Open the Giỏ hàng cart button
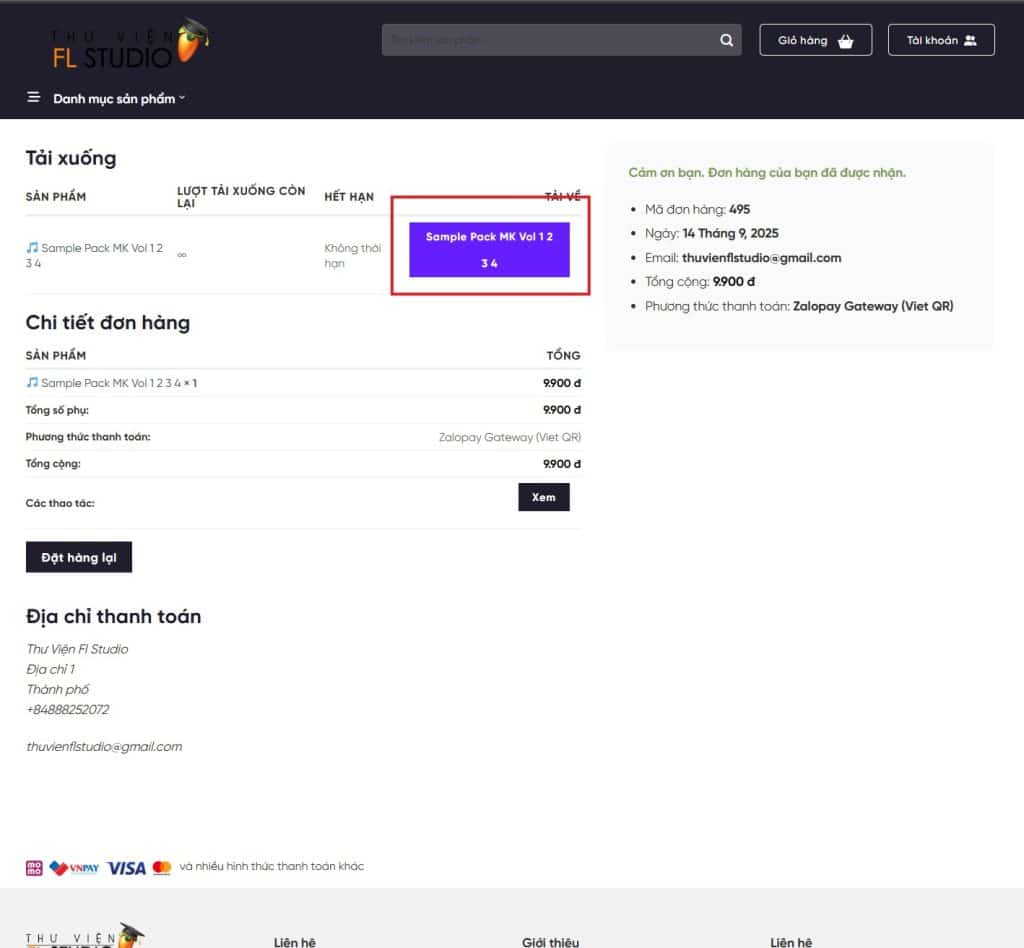 coord(815,40)
